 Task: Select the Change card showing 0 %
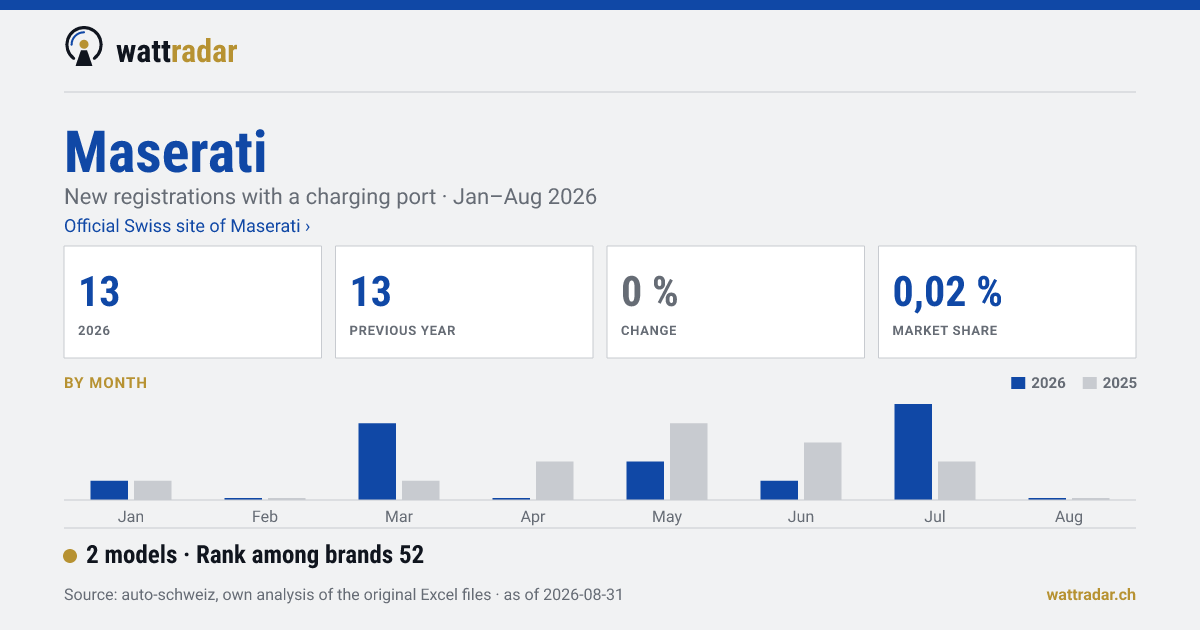[x=735, y=302]
